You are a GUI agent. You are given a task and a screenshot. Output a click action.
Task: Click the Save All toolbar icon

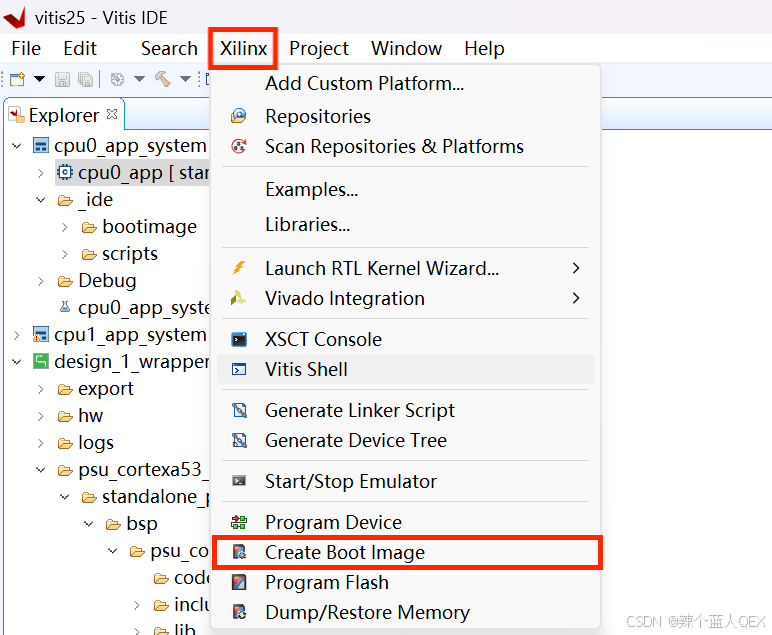coord(85,79)
